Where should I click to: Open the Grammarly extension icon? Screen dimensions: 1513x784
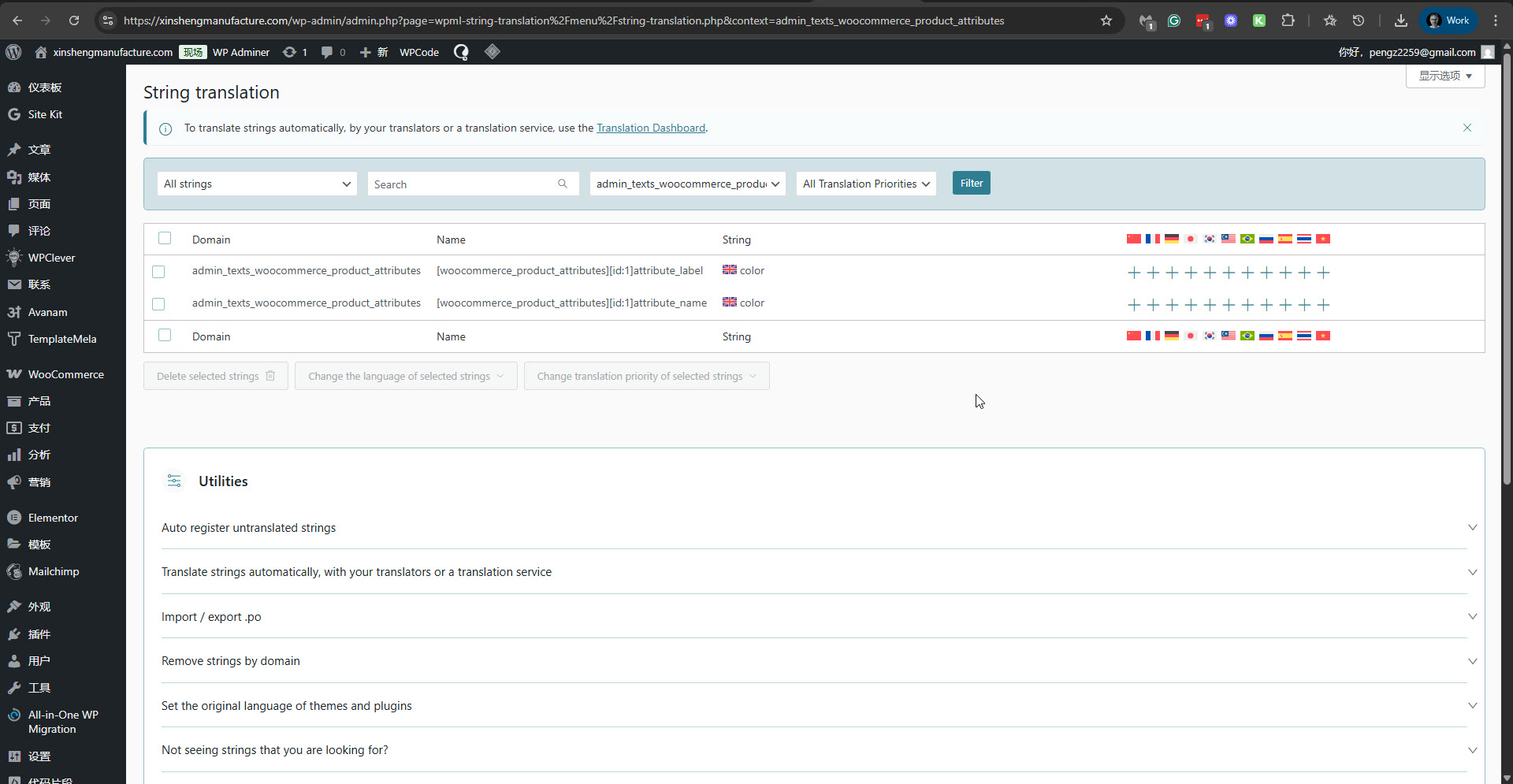pyautogui.click(x=1174, y=20)
